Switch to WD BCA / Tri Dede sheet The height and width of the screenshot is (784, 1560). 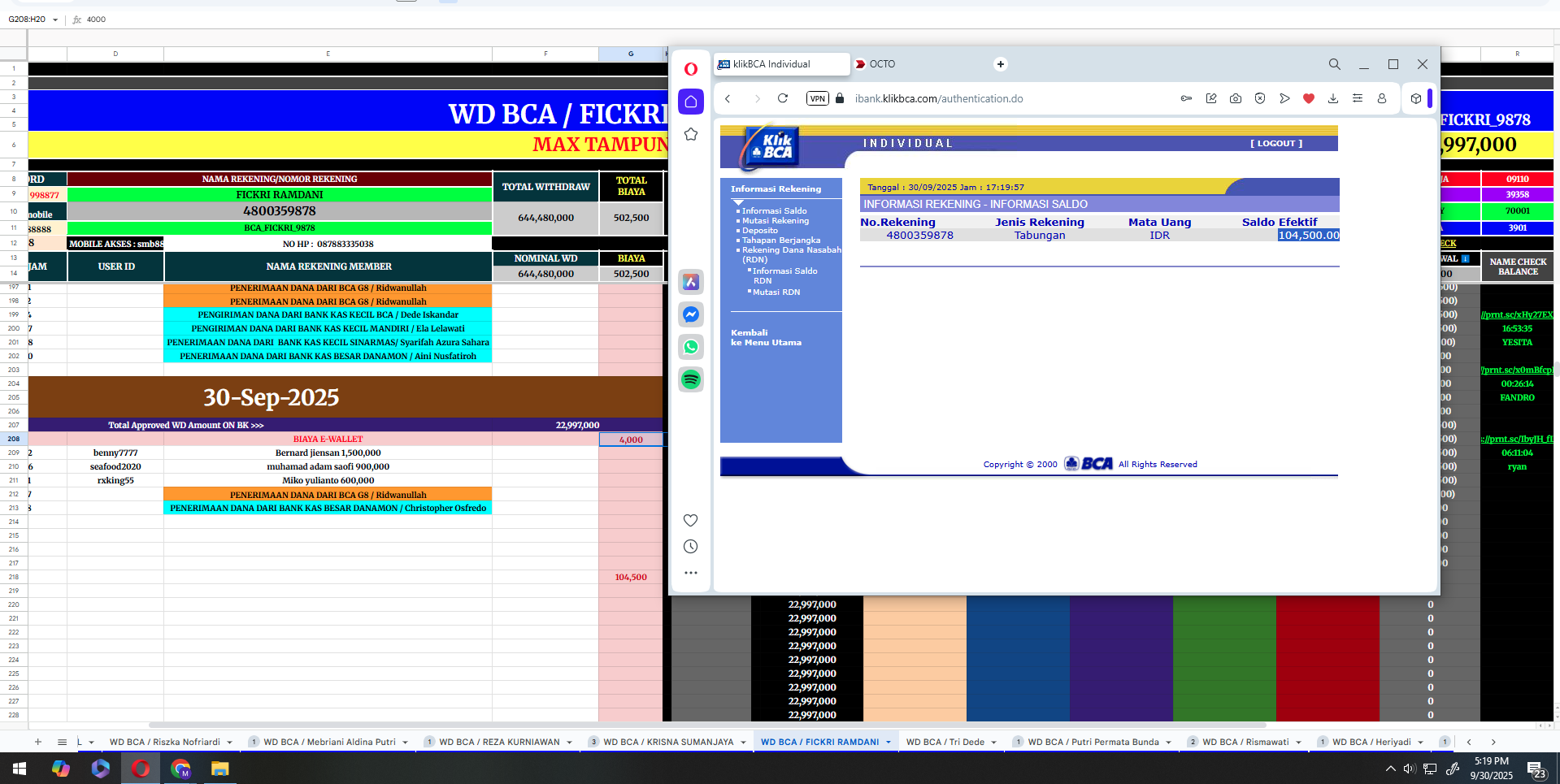click(945, 742)
